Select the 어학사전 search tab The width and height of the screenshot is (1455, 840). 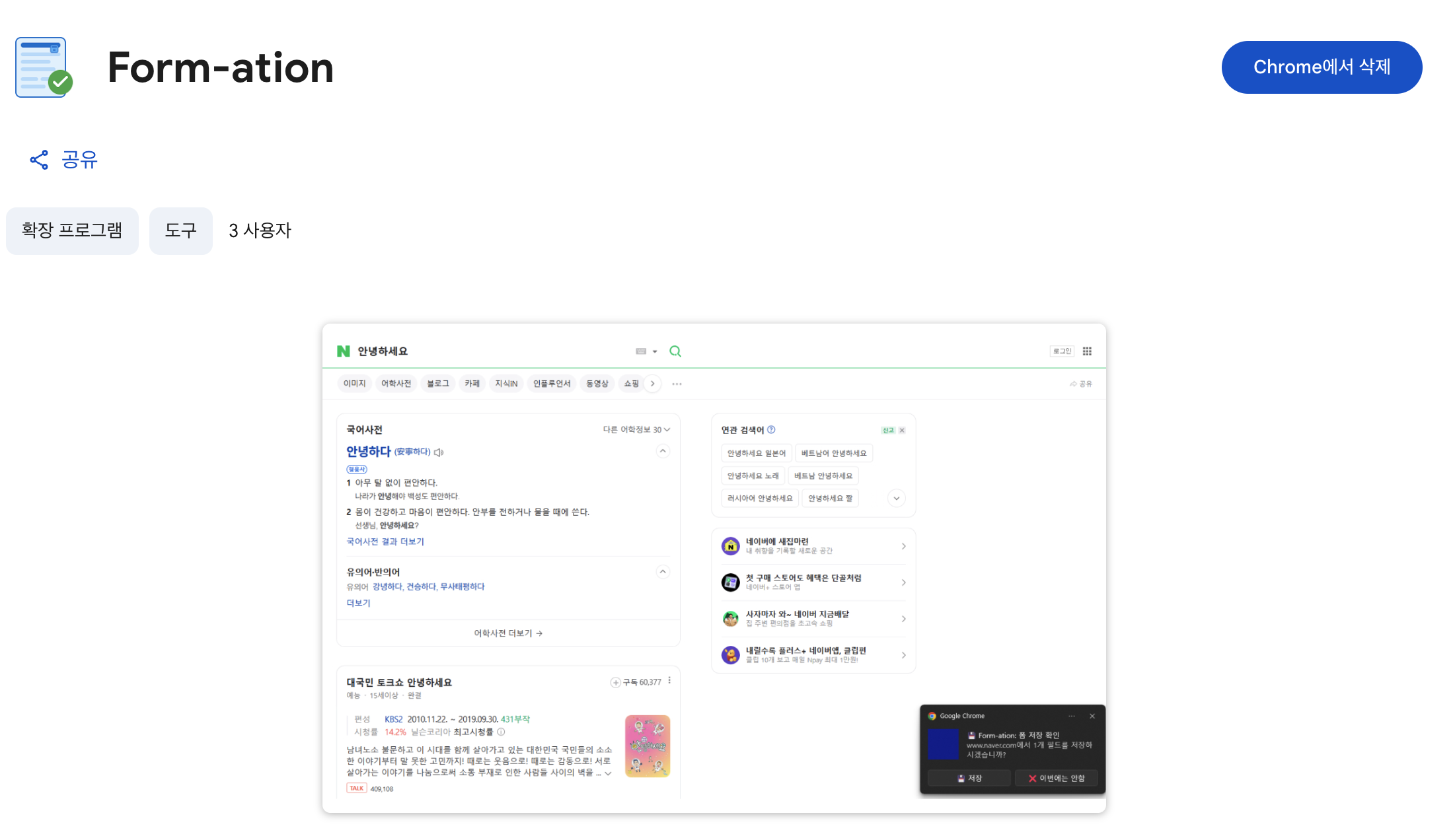(396, 384)
